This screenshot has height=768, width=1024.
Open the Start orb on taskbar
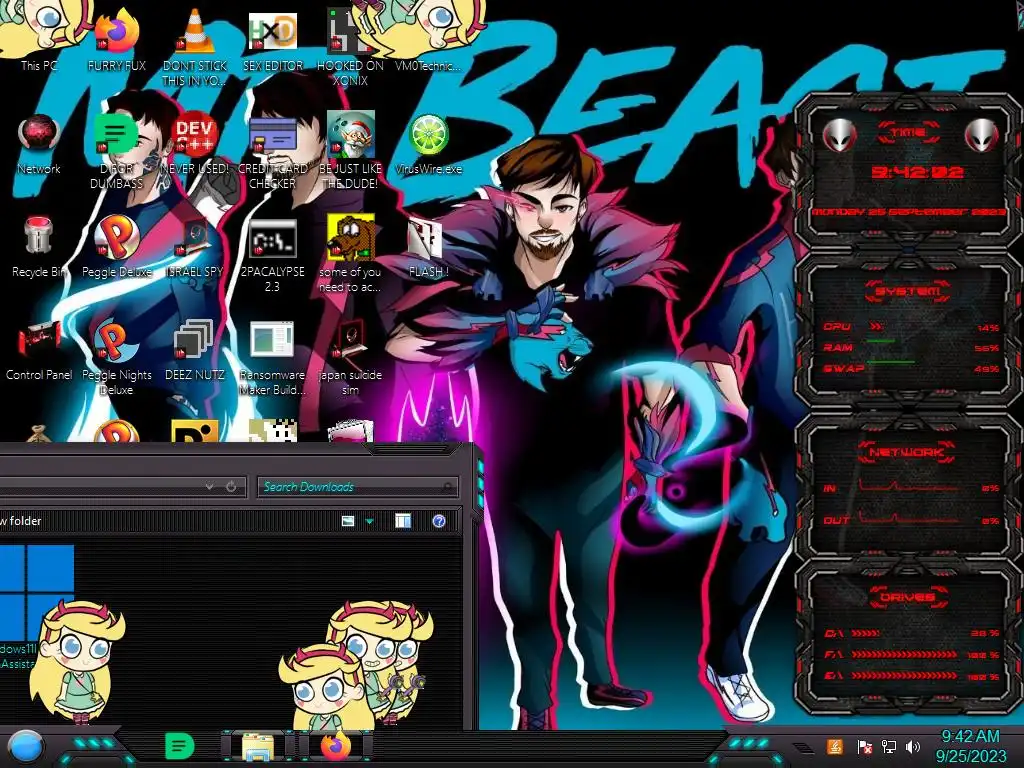pos(25,747)
